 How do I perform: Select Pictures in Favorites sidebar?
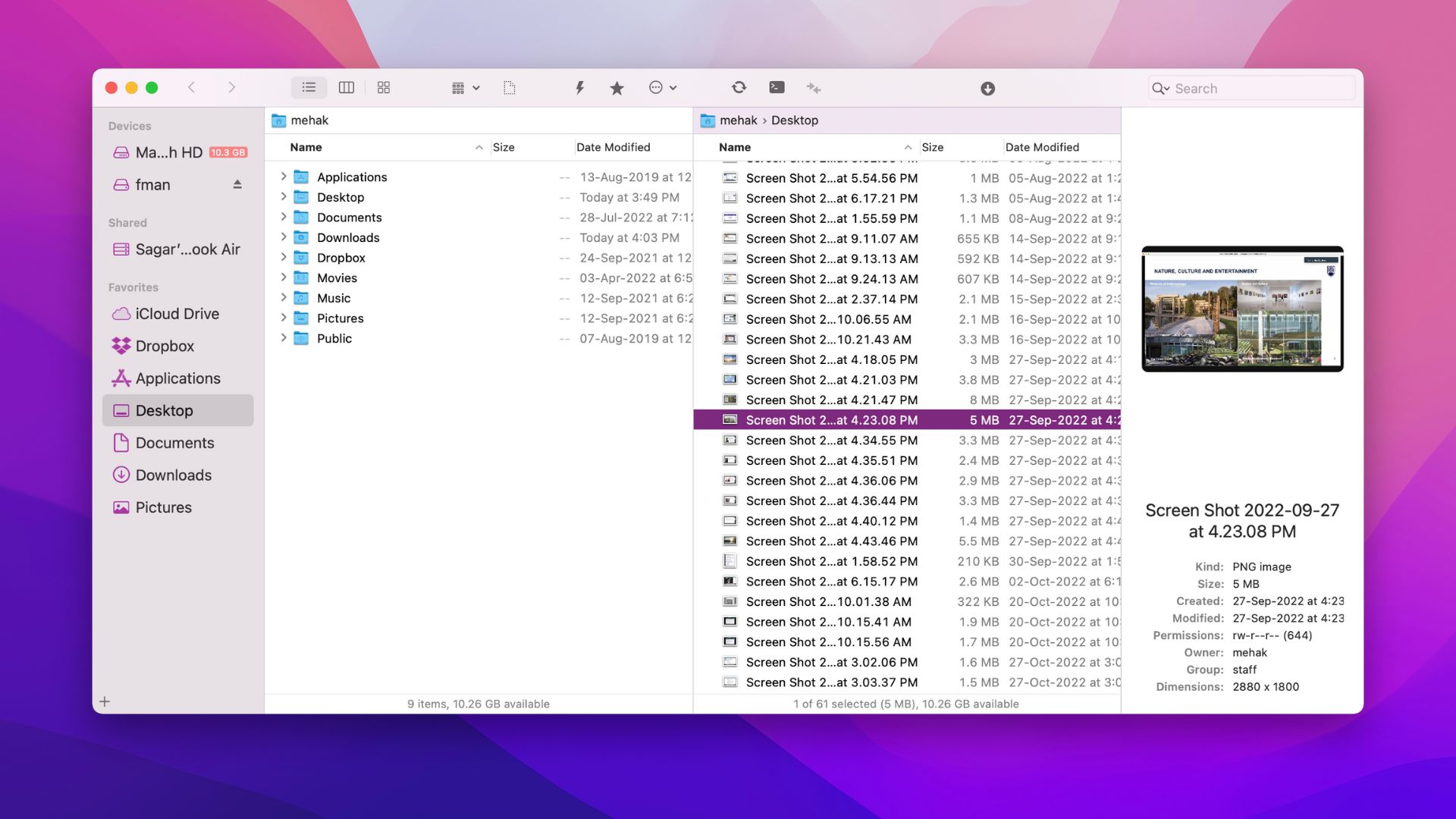coord(163,507)
